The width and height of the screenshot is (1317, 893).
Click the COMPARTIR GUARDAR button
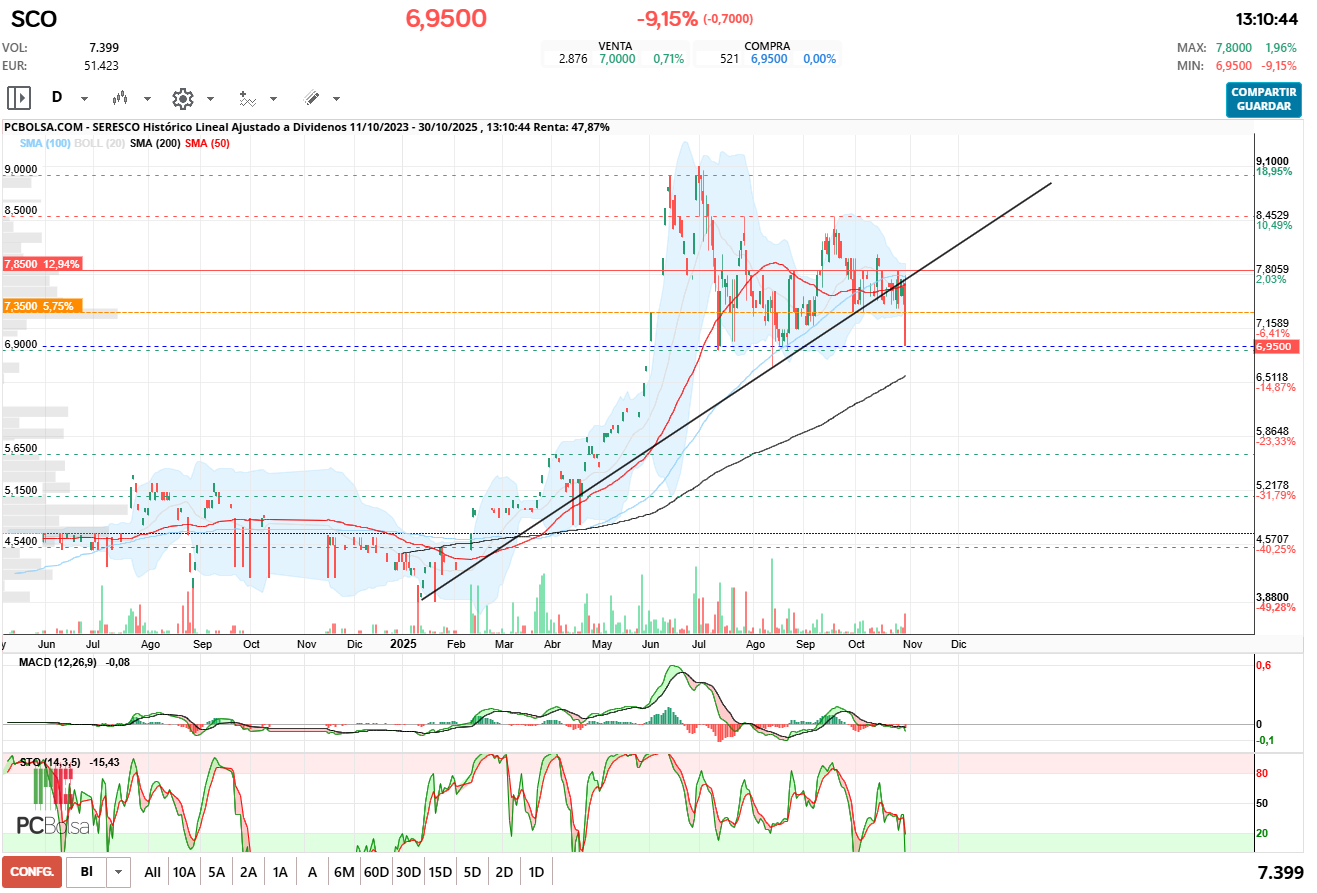click(x=1264, y=99)
